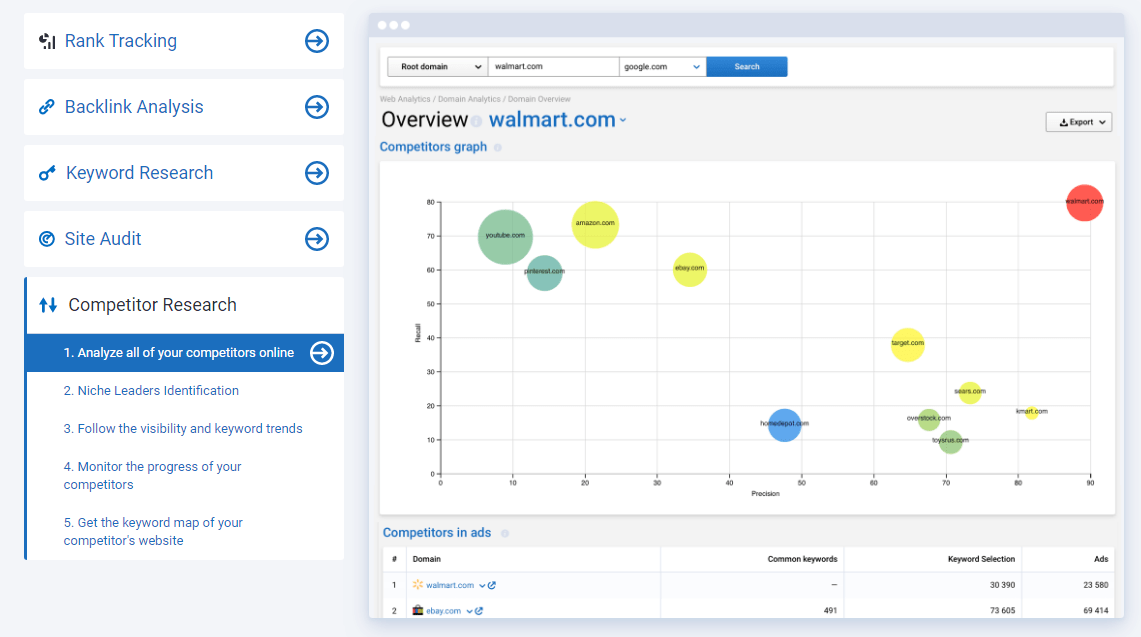Open the Rank Tracking menu section
The height and width of the screenshot is (637, 1141).
pyautogui.click(x=184, y=41)
